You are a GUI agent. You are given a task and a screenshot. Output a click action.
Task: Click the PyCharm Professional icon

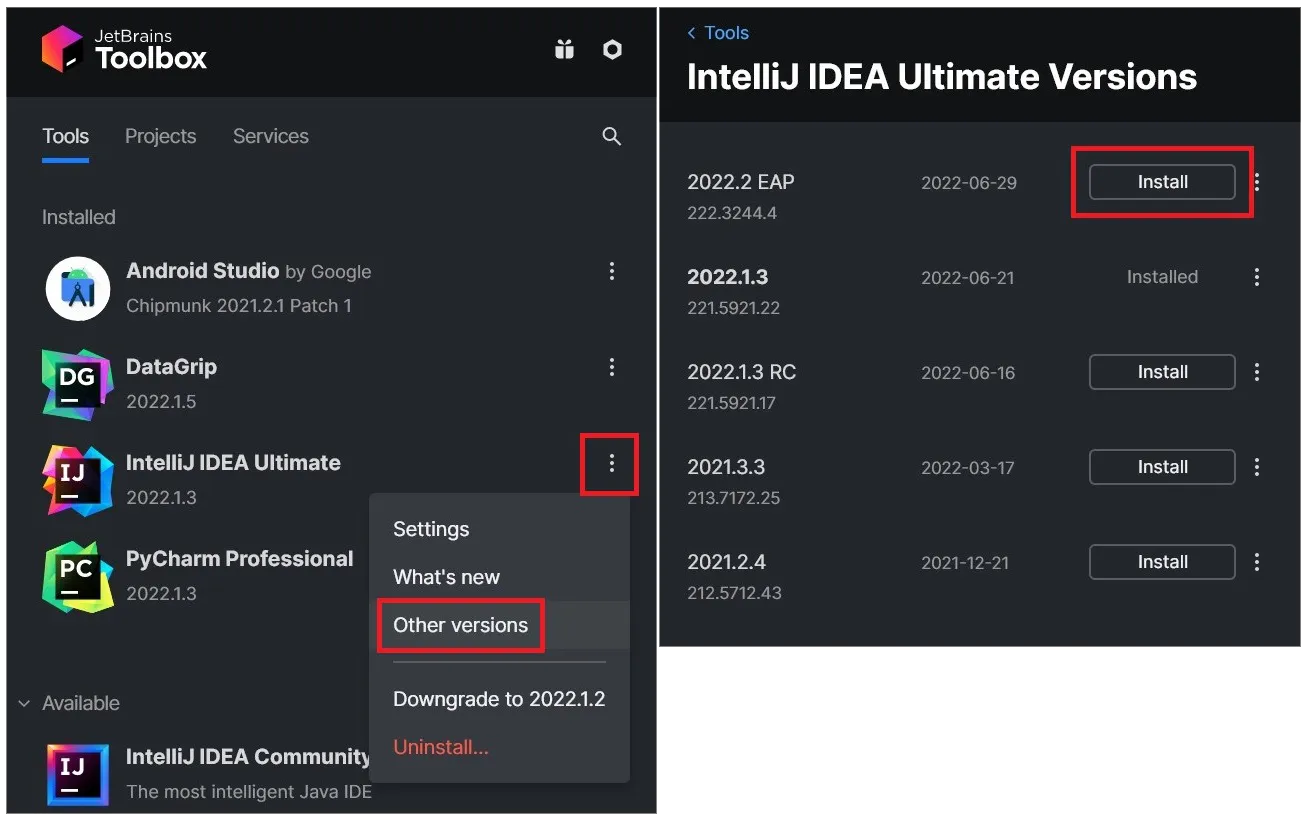pos(77,577)
